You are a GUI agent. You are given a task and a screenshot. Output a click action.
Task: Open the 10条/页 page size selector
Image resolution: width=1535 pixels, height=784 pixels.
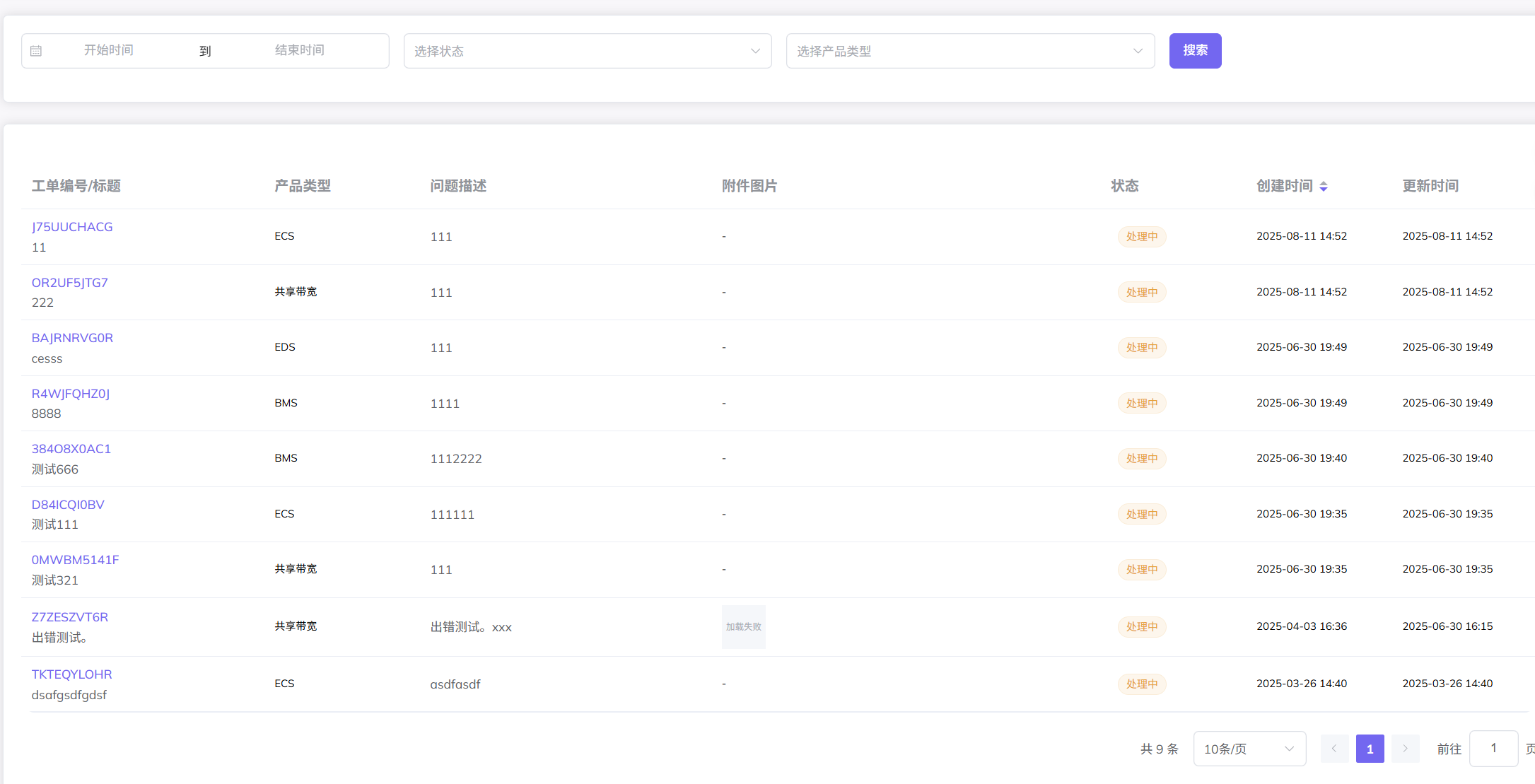click(1249, 749)
